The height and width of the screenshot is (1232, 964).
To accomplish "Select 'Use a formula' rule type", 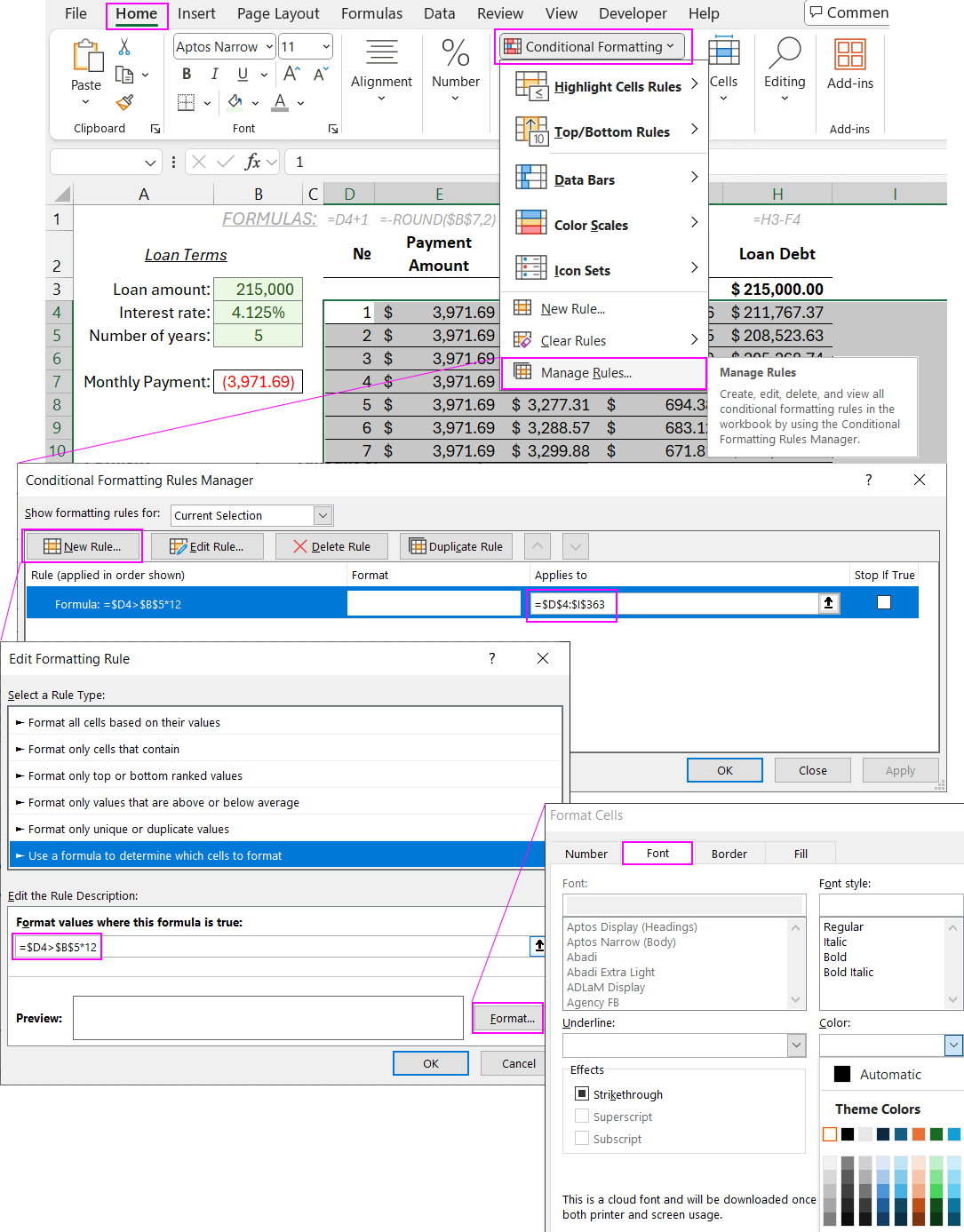I will (x=155, y=855).
